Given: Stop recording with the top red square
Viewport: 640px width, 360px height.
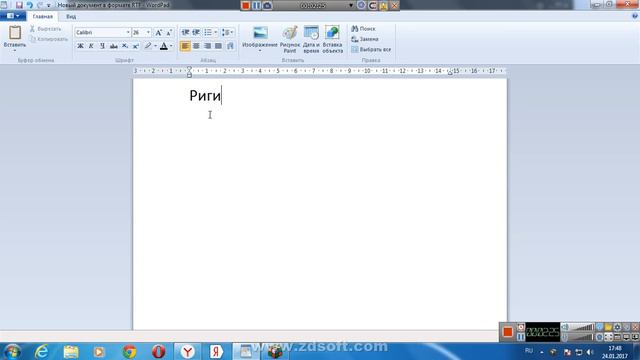Looking at the screenshot, I should pyautogui.click(x=245, y=5).
